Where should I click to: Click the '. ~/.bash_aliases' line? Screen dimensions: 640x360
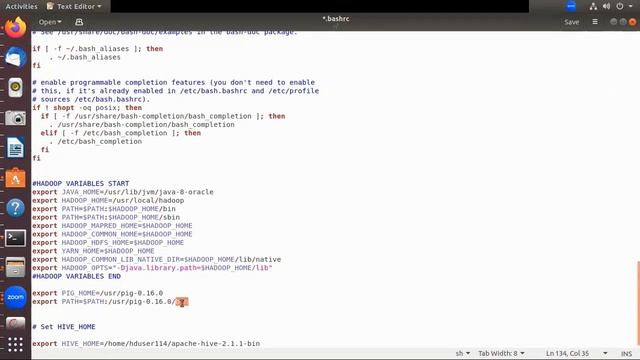click(85, 57)
